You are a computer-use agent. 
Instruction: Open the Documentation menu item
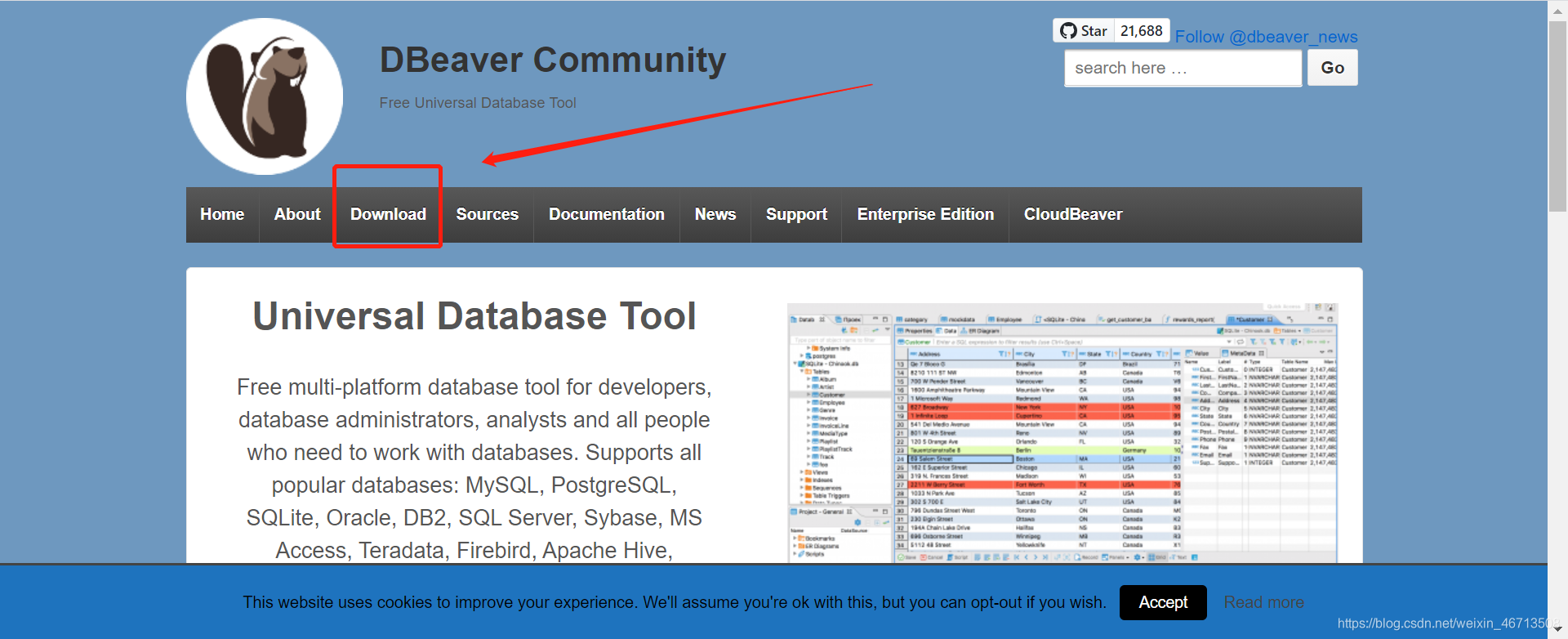tap(607, 214)
